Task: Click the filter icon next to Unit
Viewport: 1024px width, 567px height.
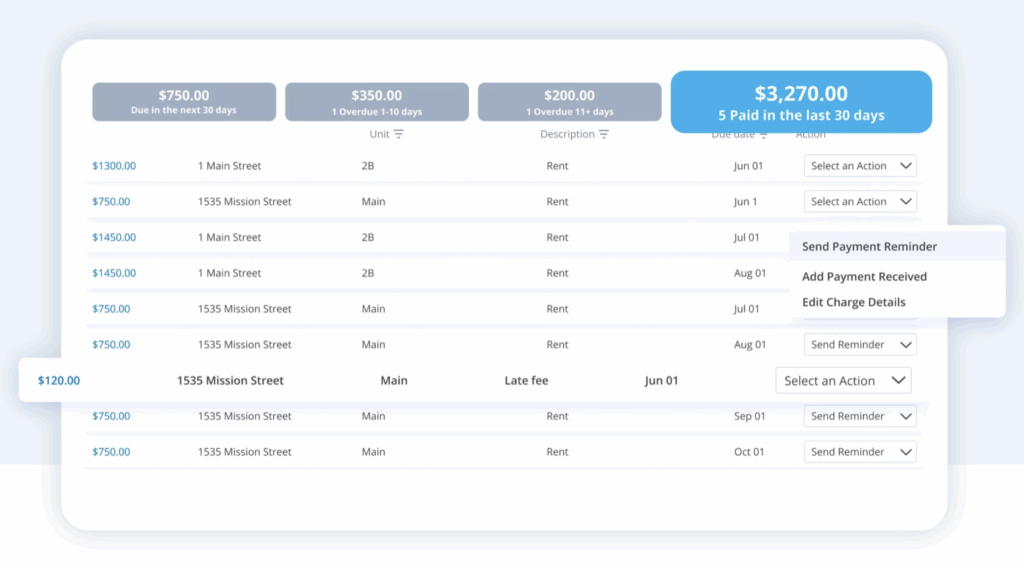Action: click(399, 134)
